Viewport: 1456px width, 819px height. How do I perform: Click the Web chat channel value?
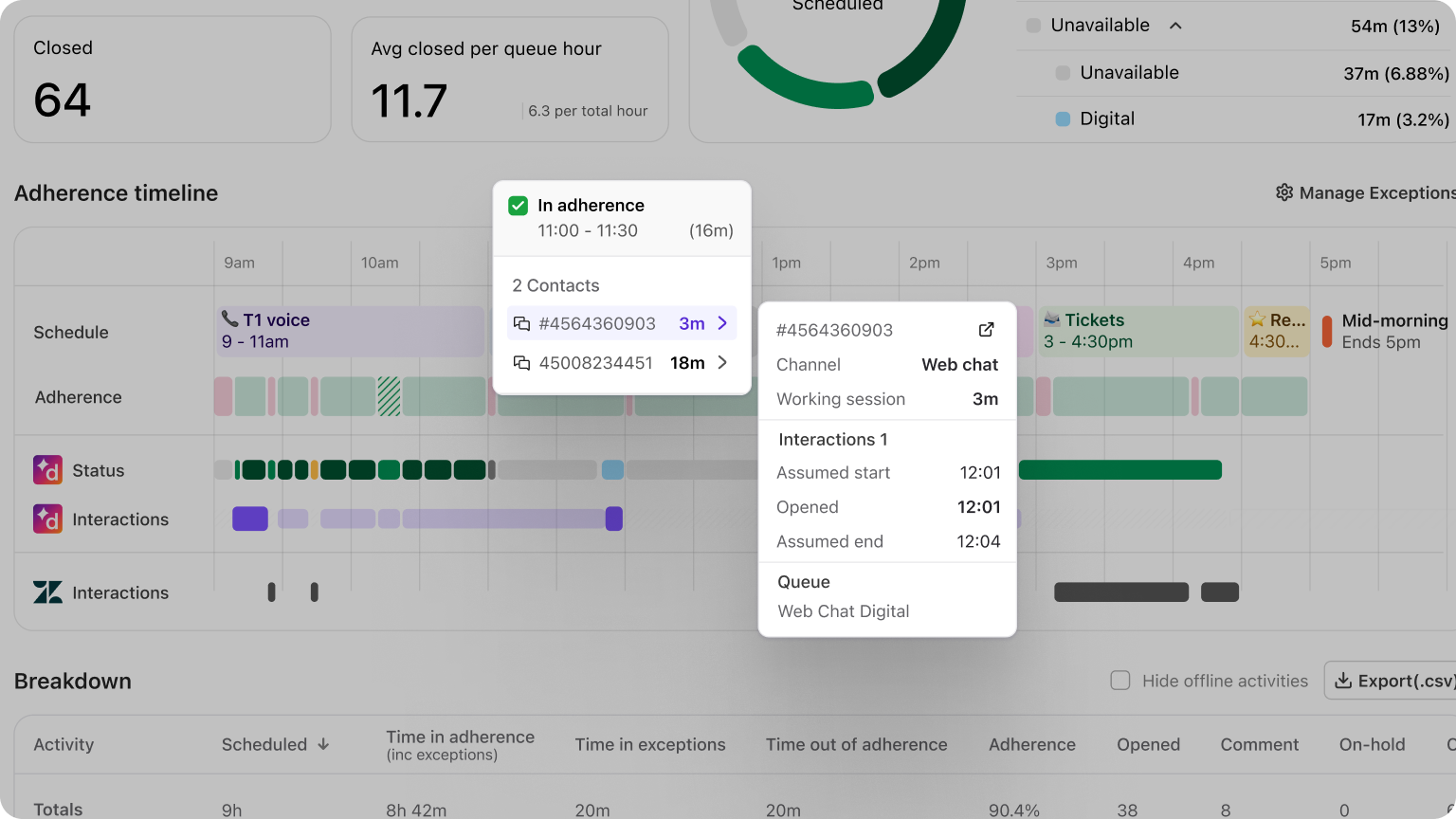point(960,365)
